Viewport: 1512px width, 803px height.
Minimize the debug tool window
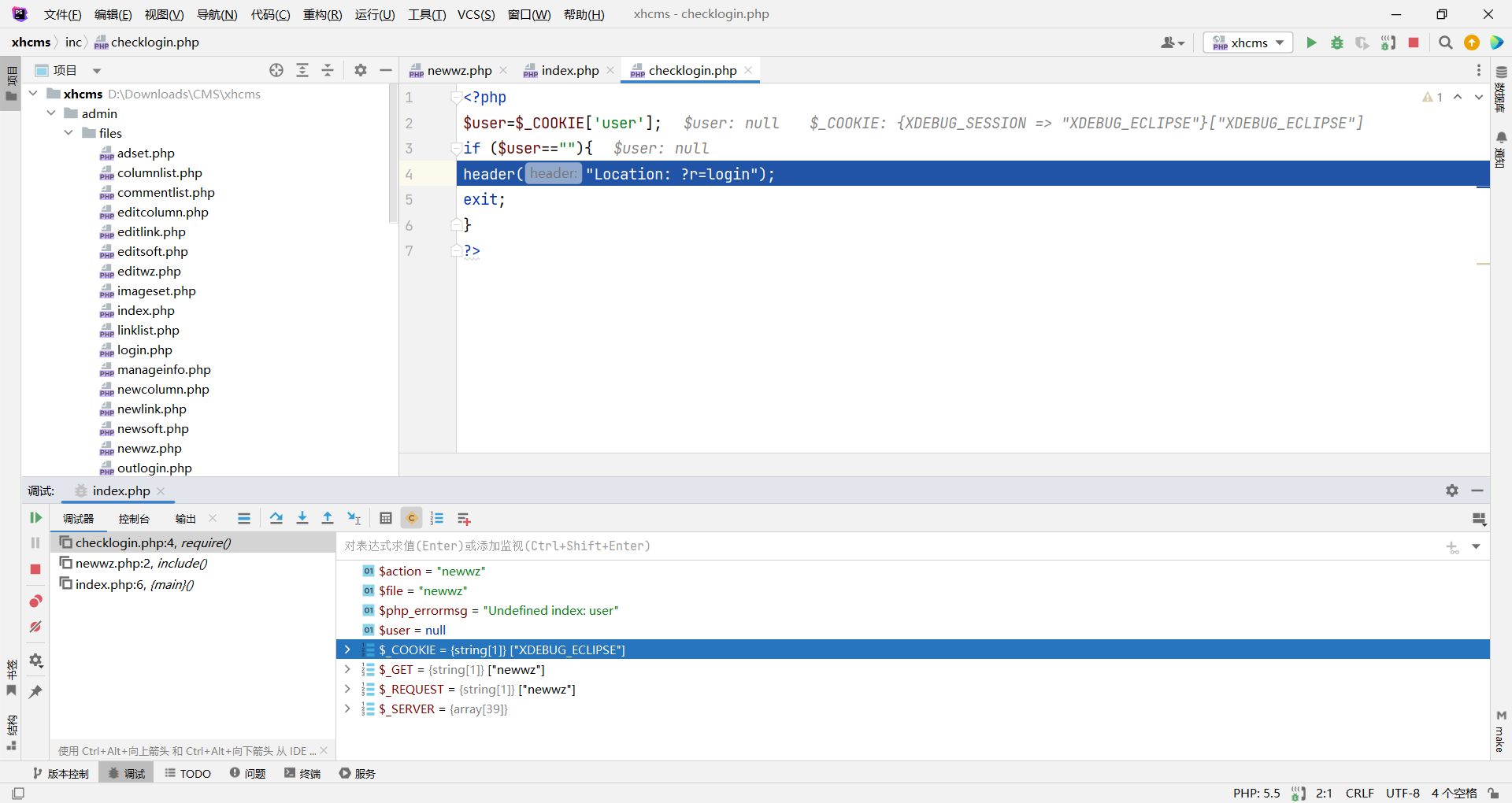(1477, 490)
